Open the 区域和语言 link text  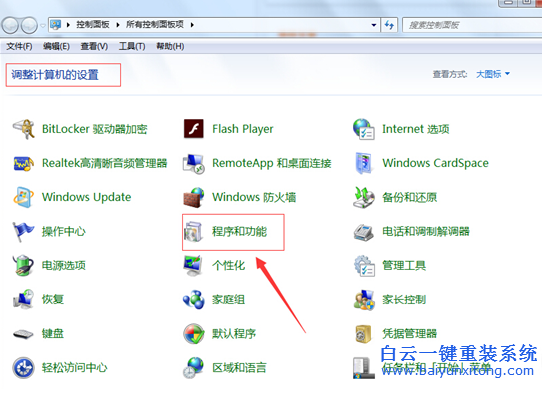tap(240, 368)
